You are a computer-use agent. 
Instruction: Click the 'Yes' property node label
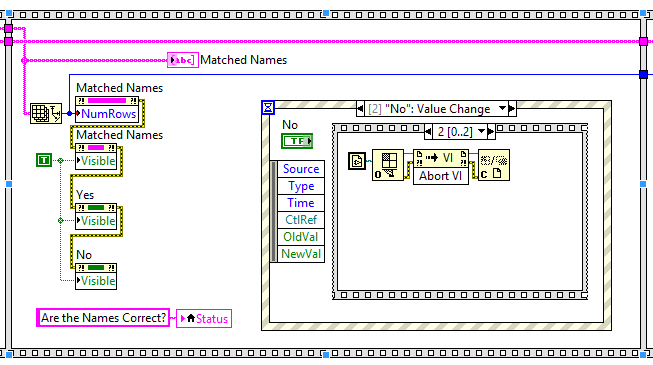coord(85,195)
